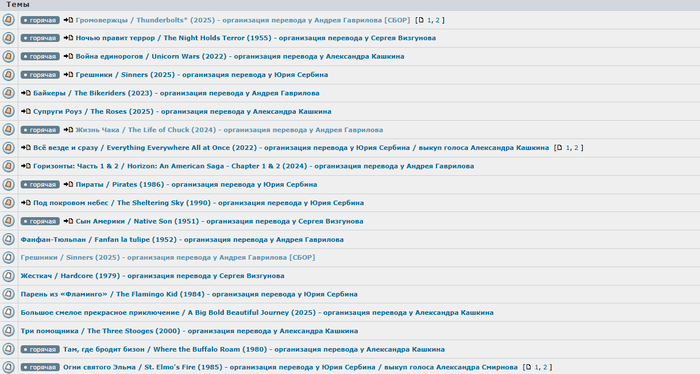
Task: Jump to newest post in Sinners by Сербина
Action: point(68,75)
